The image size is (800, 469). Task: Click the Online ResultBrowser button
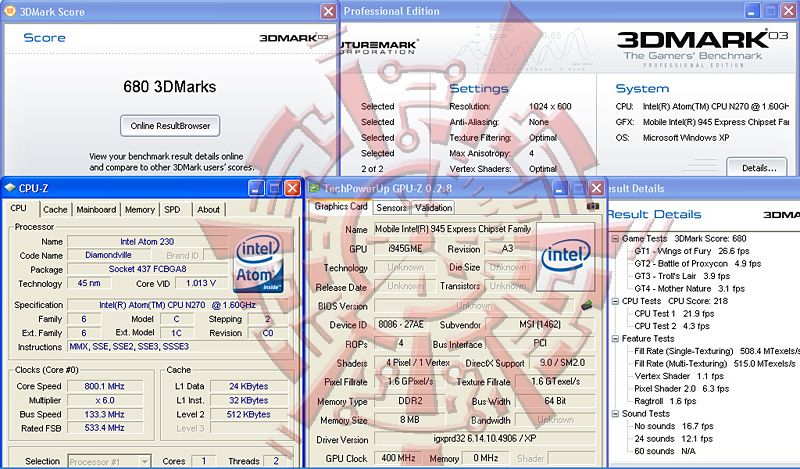click(170, 126)
